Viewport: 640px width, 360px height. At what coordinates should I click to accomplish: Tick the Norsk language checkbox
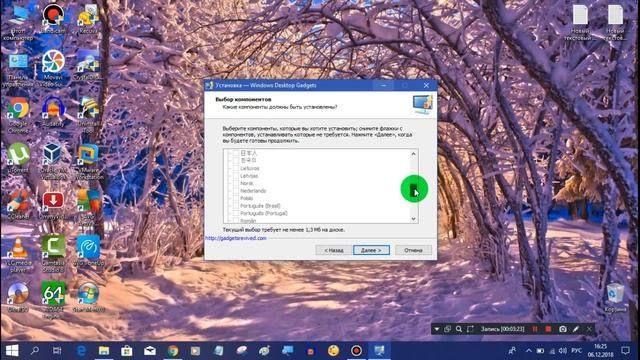(236, 183)
